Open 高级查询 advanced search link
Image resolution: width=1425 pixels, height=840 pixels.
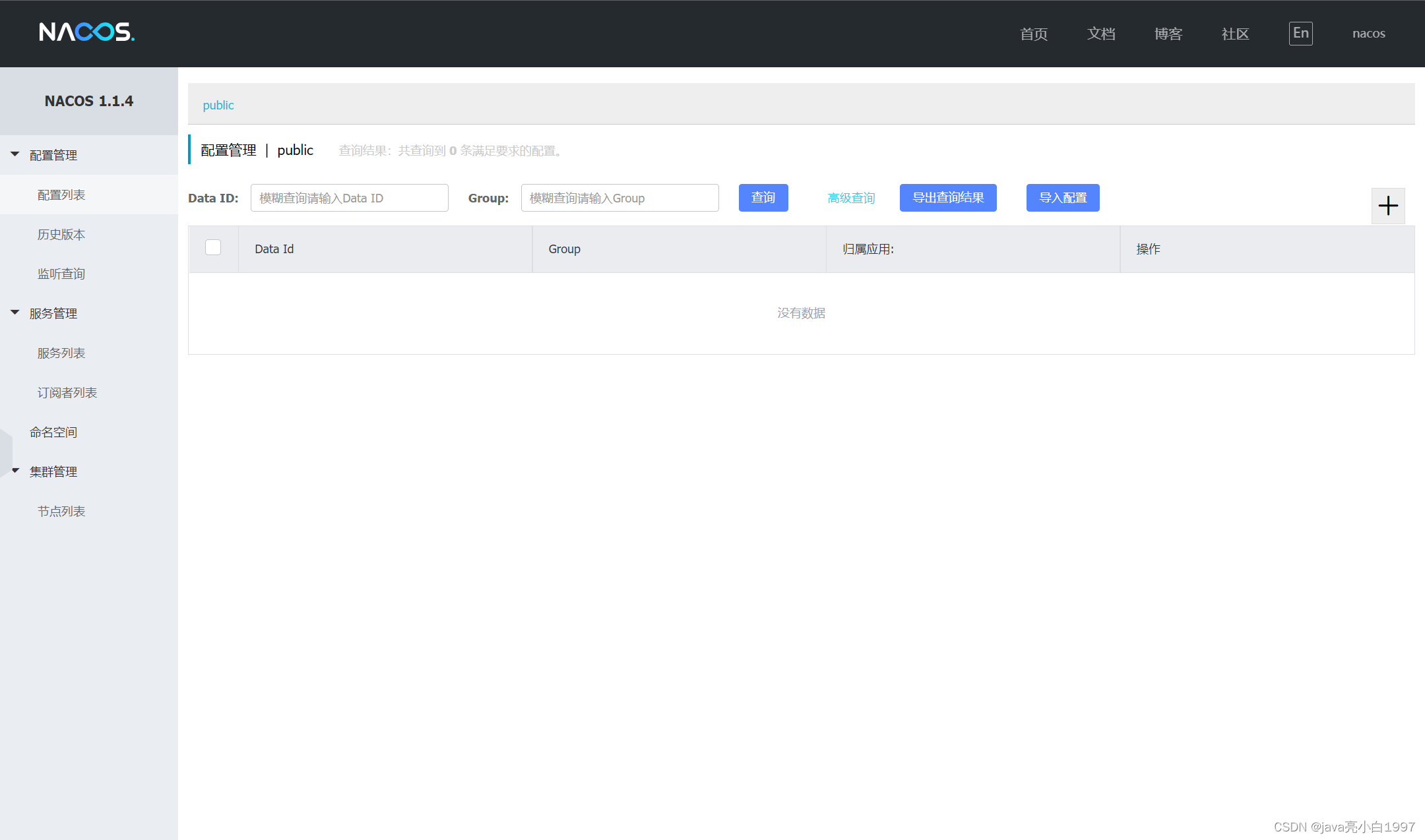pyautogui.click(x=851, y=198)
